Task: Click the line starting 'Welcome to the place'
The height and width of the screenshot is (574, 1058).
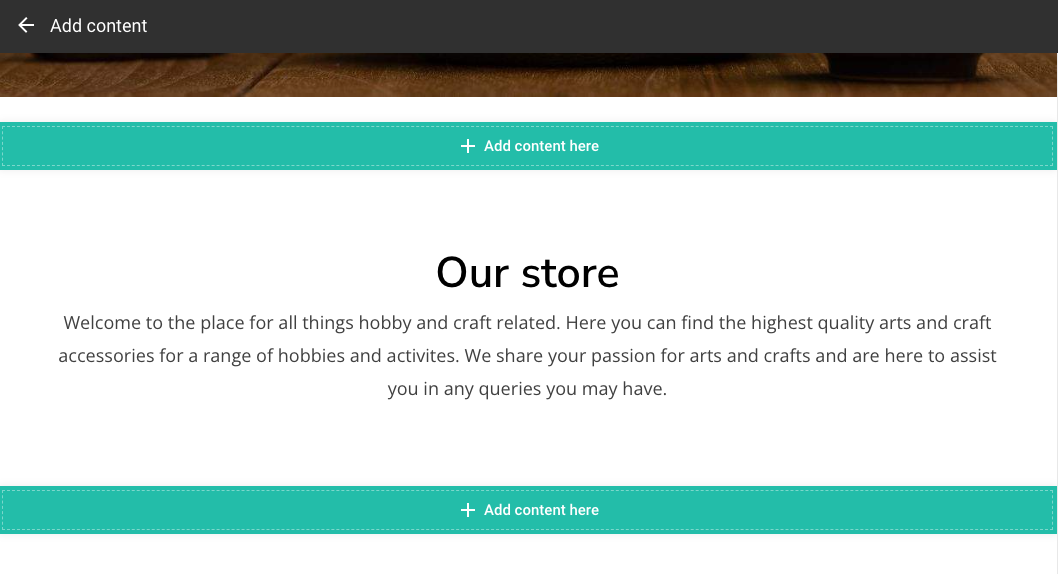Action: point(528,322)
